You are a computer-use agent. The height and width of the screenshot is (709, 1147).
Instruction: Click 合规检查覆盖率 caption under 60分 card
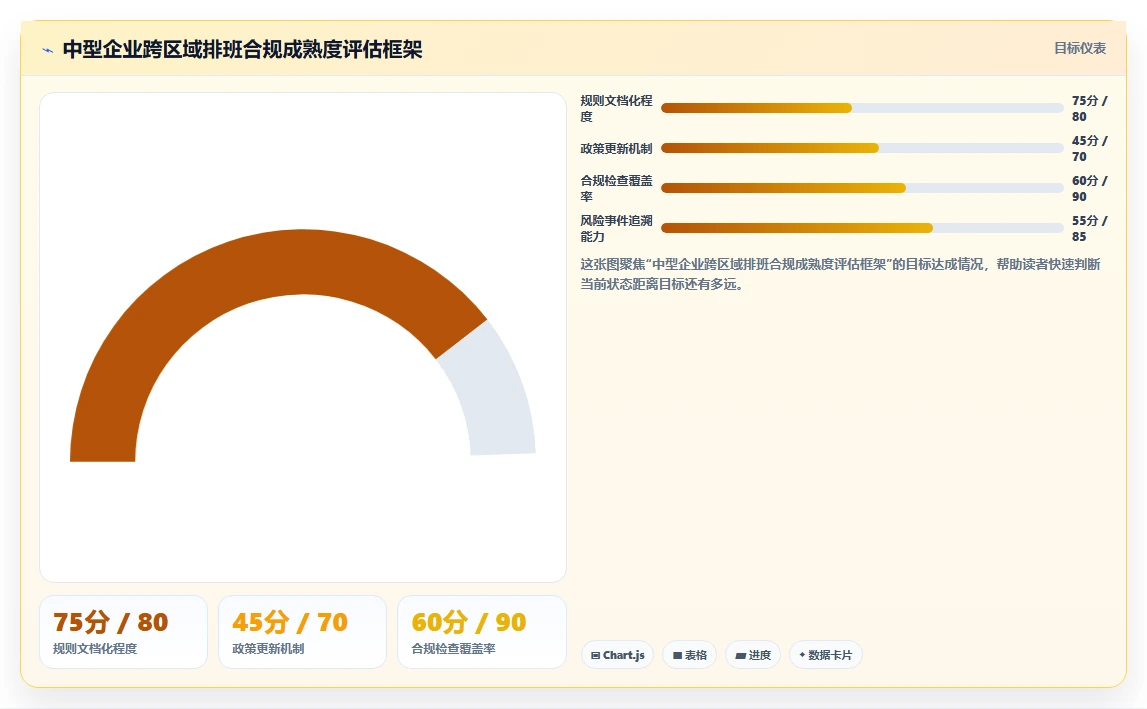(454, 649)
